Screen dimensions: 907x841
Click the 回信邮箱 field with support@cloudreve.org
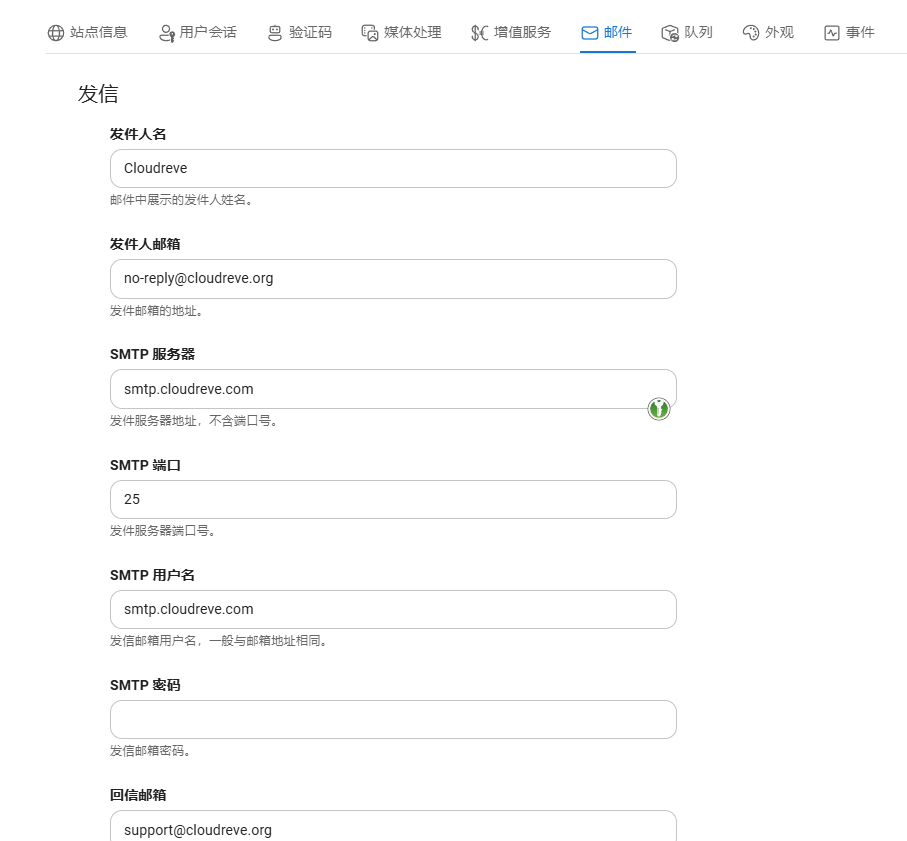[393, 827]
